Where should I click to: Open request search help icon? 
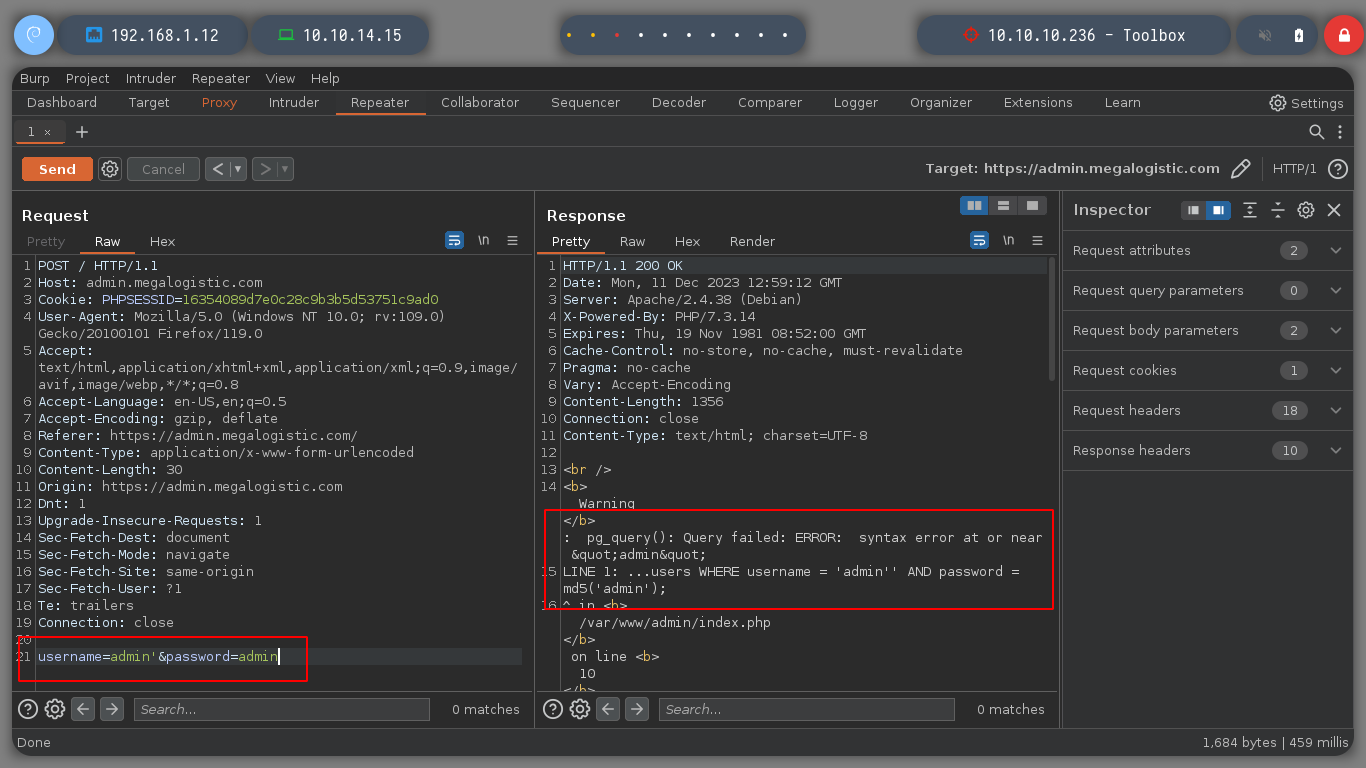point(28,709)
